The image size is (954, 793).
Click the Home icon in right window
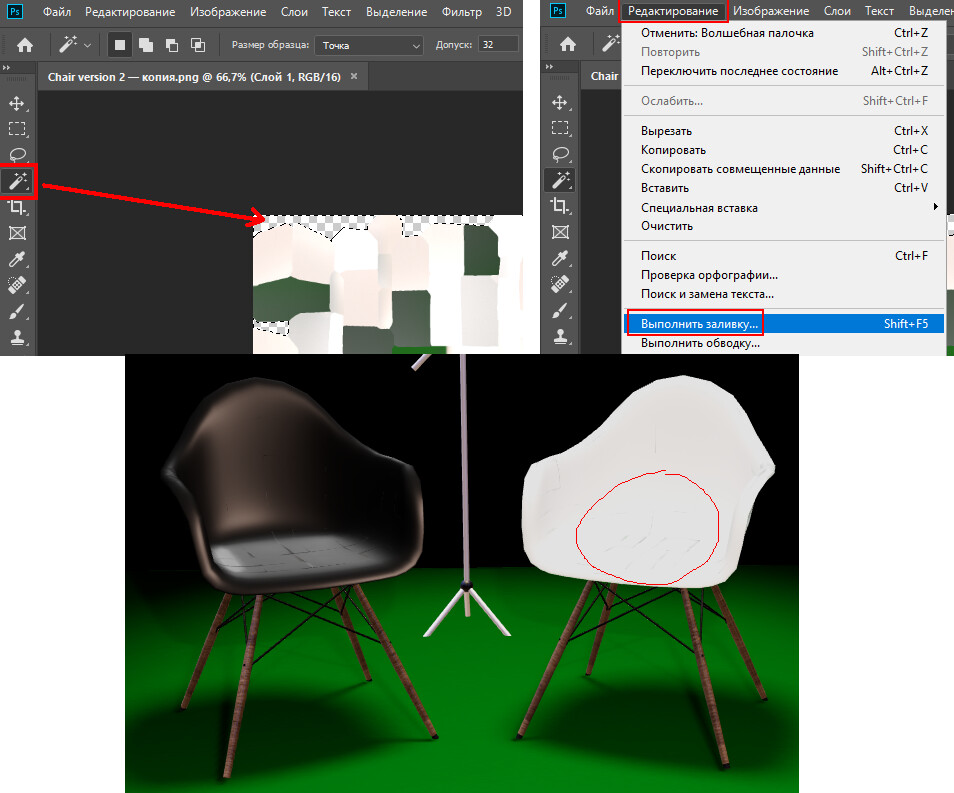[x=568, y=44]
